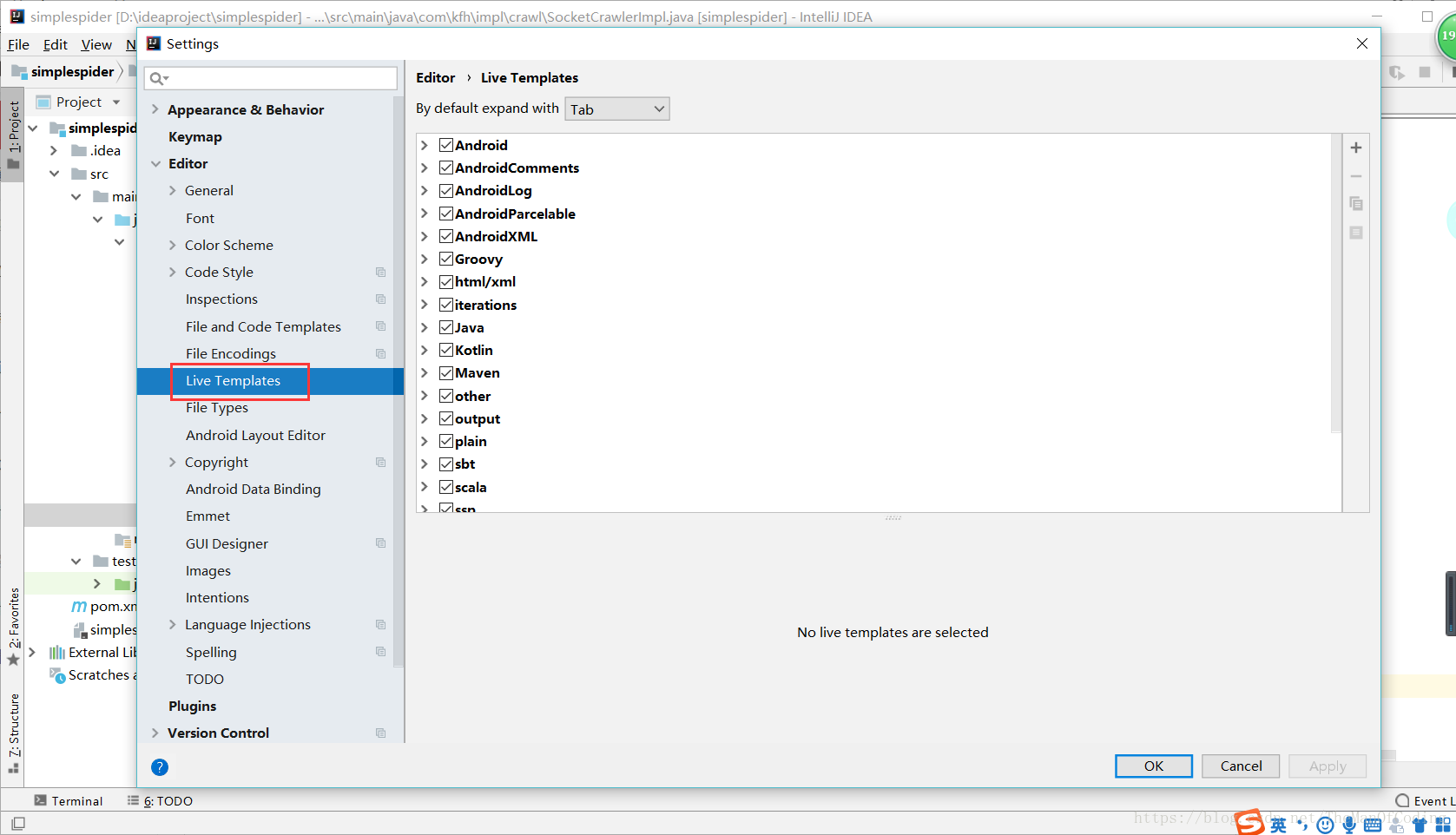Click the per-project icon beside Copyright
The width and height of the screenshot is (1456, 835).
380,463
